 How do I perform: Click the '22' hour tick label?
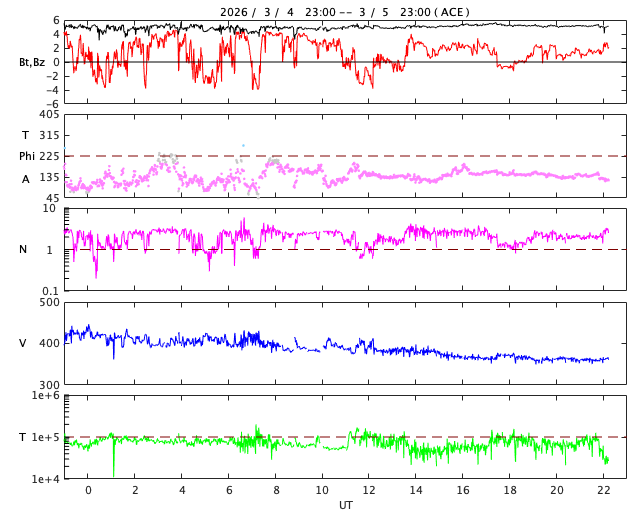603,490
